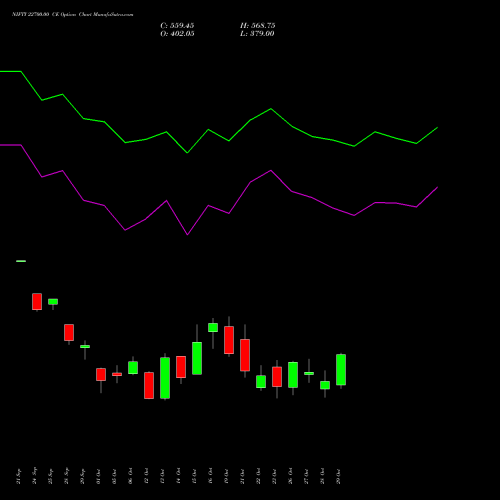Select the green candlestick for 28 Oct
Viewport: 500px width, 500px height.
(x=325, y=385)
